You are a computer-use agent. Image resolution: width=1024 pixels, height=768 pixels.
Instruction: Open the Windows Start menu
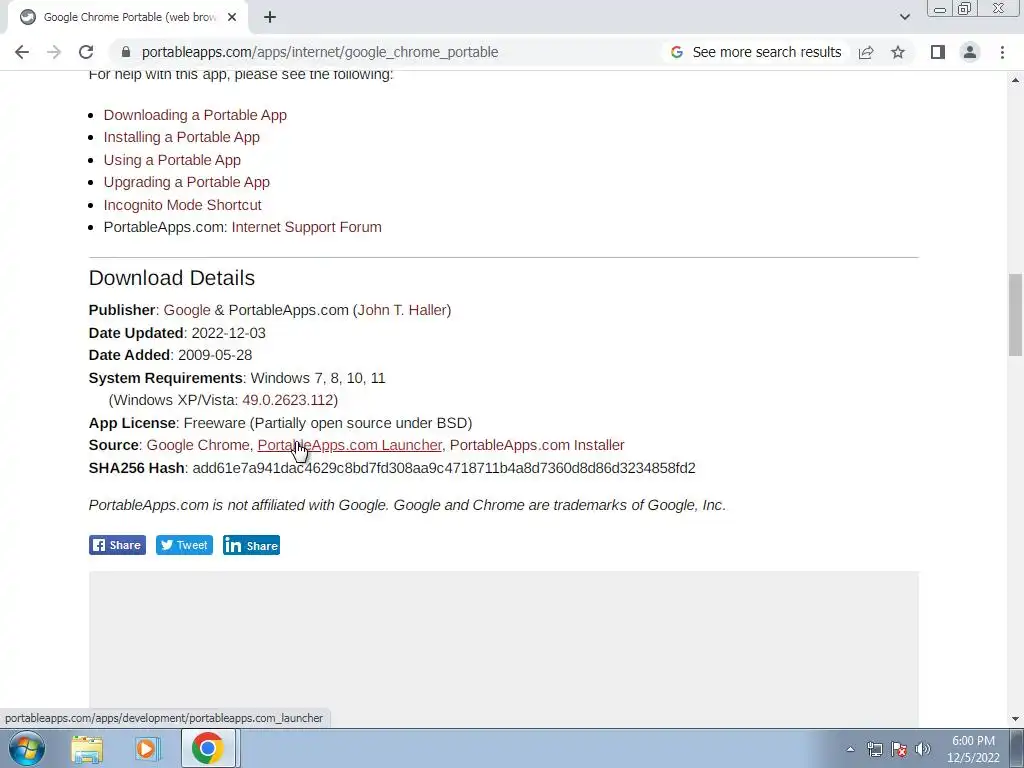pos(26,748)
